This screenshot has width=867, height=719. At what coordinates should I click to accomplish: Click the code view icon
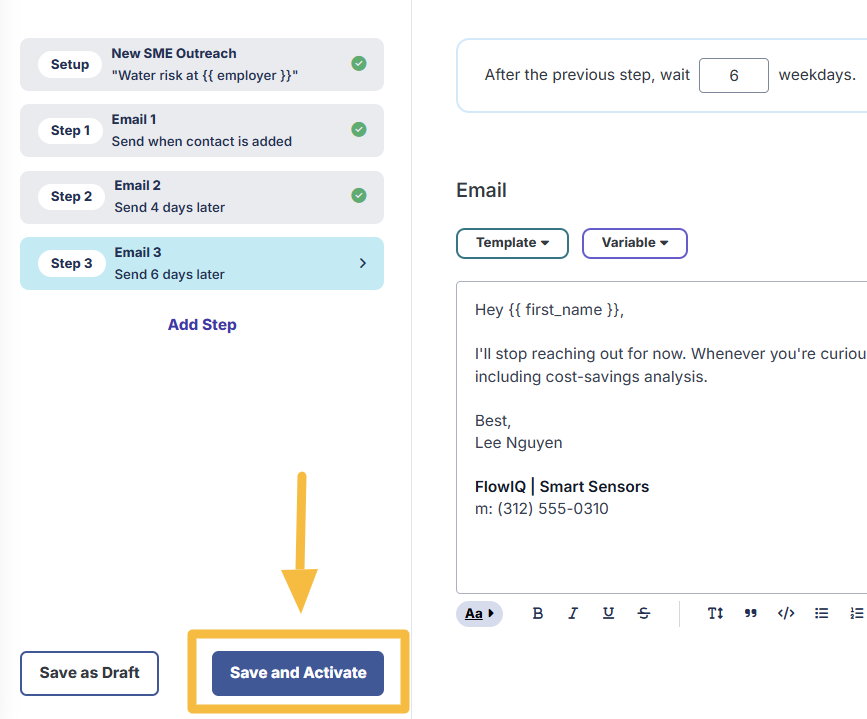pyautogui.click(x=786, y=613)
